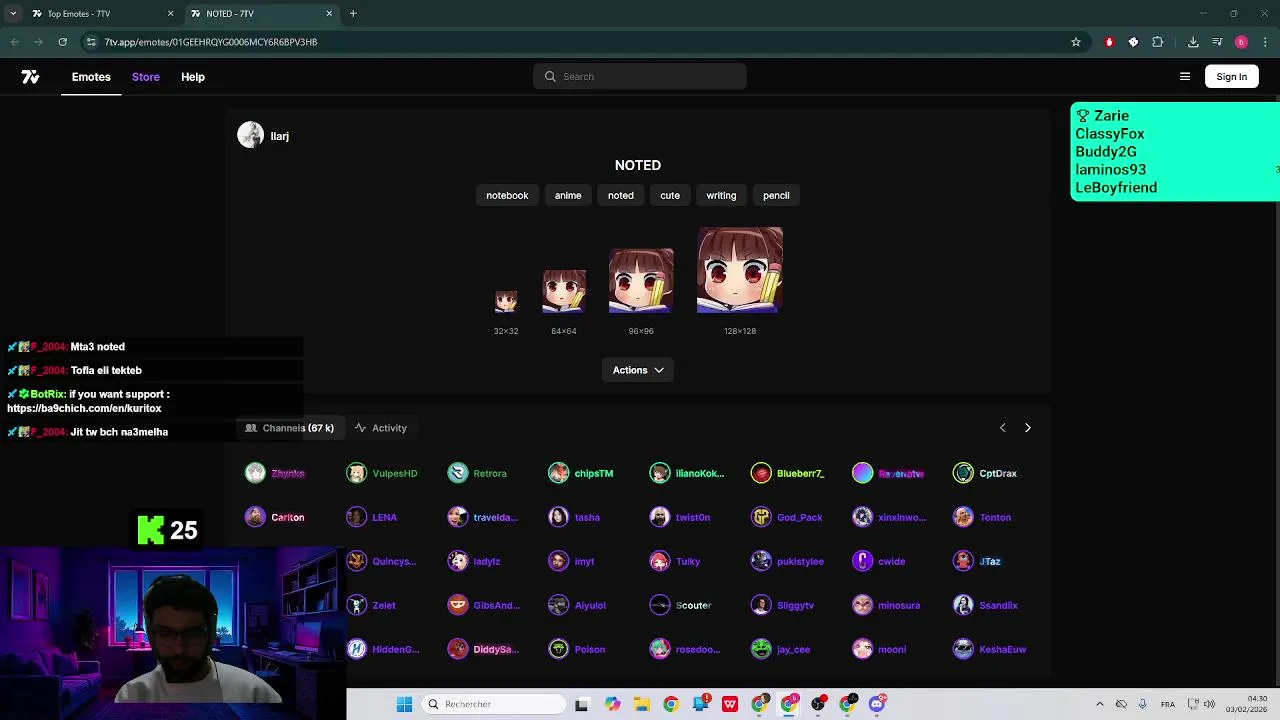Click the 7TV logo in the header
The width and height of the screenshot is (1280, 720).
click(x=30, y=77)
